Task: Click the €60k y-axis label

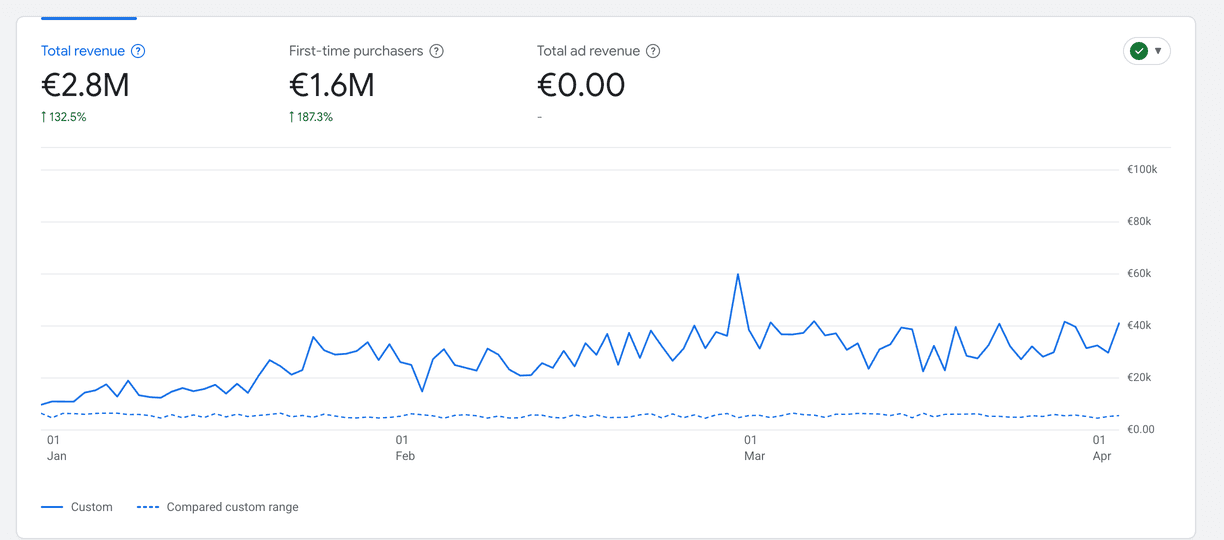Action: pyautogui.click(x=1139, y=274)
